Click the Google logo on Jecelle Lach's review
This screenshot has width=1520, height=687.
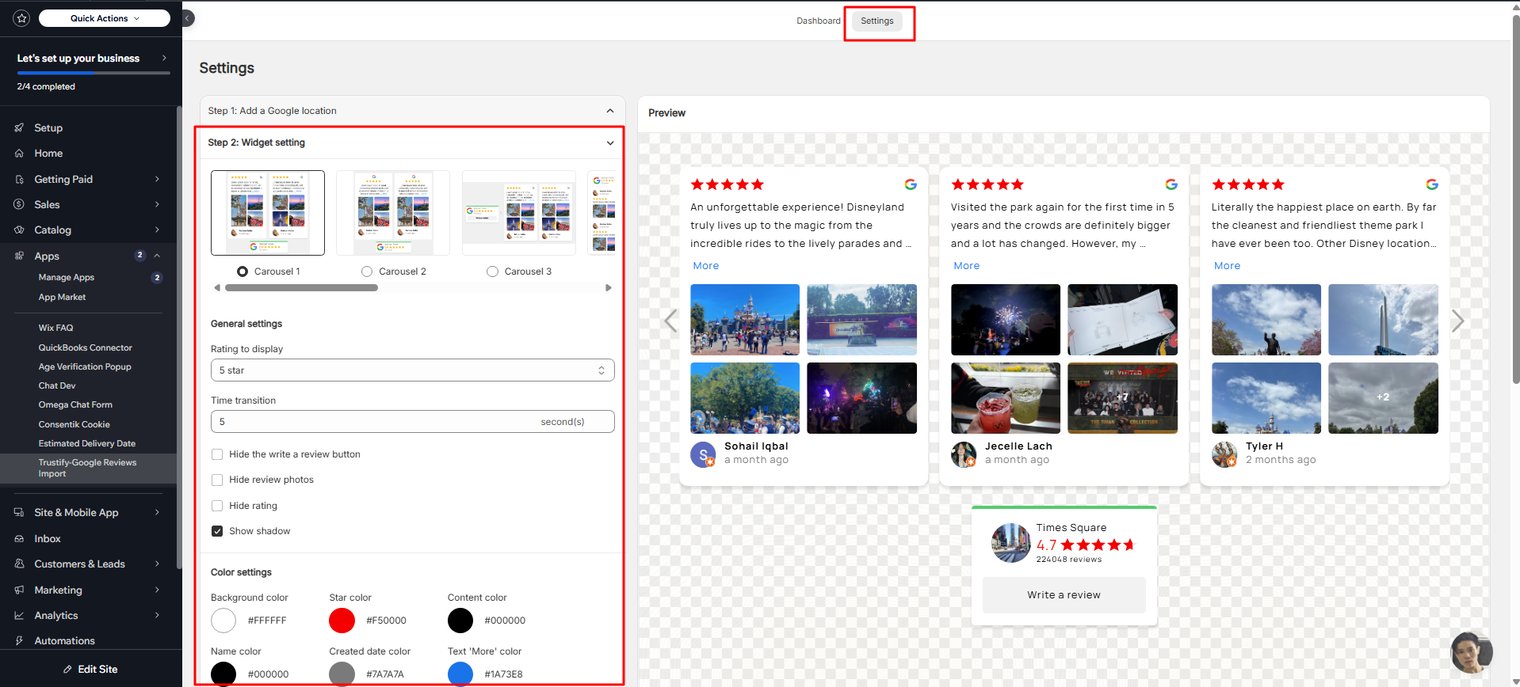pos(1171,184)
